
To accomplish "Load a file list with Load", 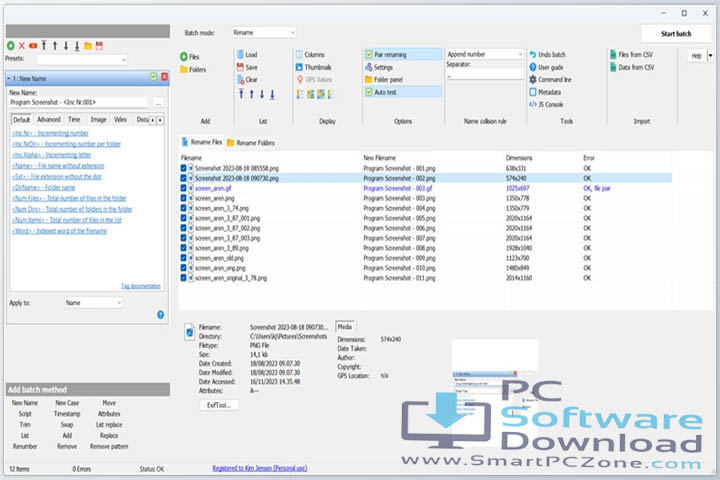I will [247, 54].
